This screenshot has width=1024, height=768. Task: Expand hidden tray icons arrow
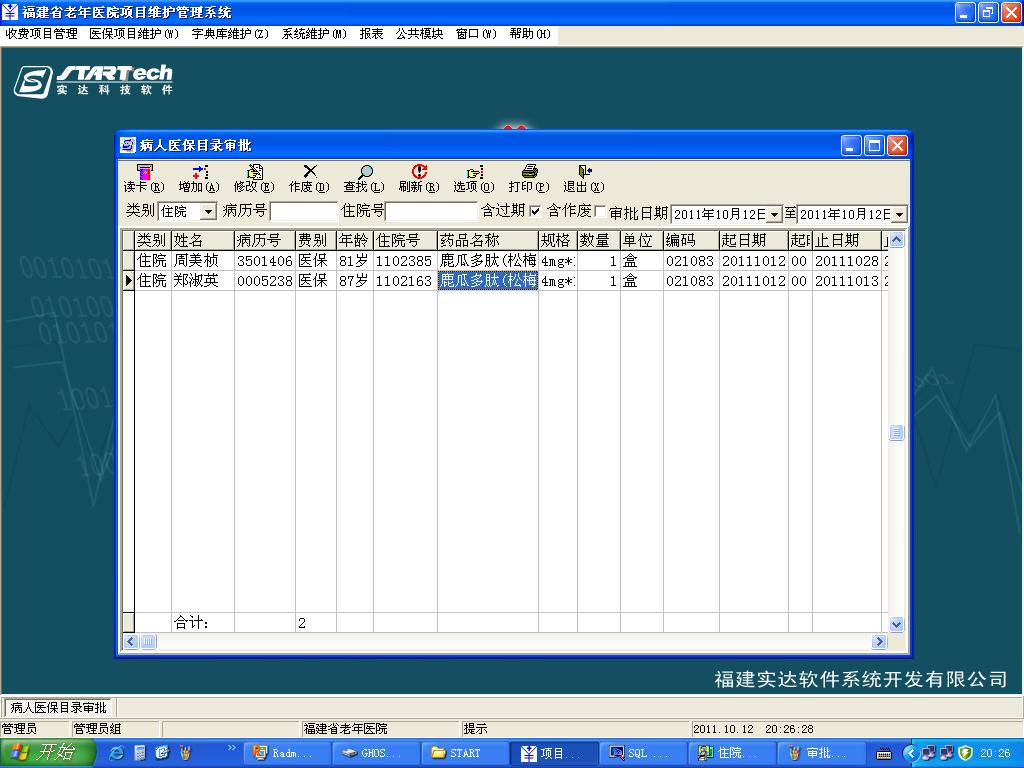910,753
